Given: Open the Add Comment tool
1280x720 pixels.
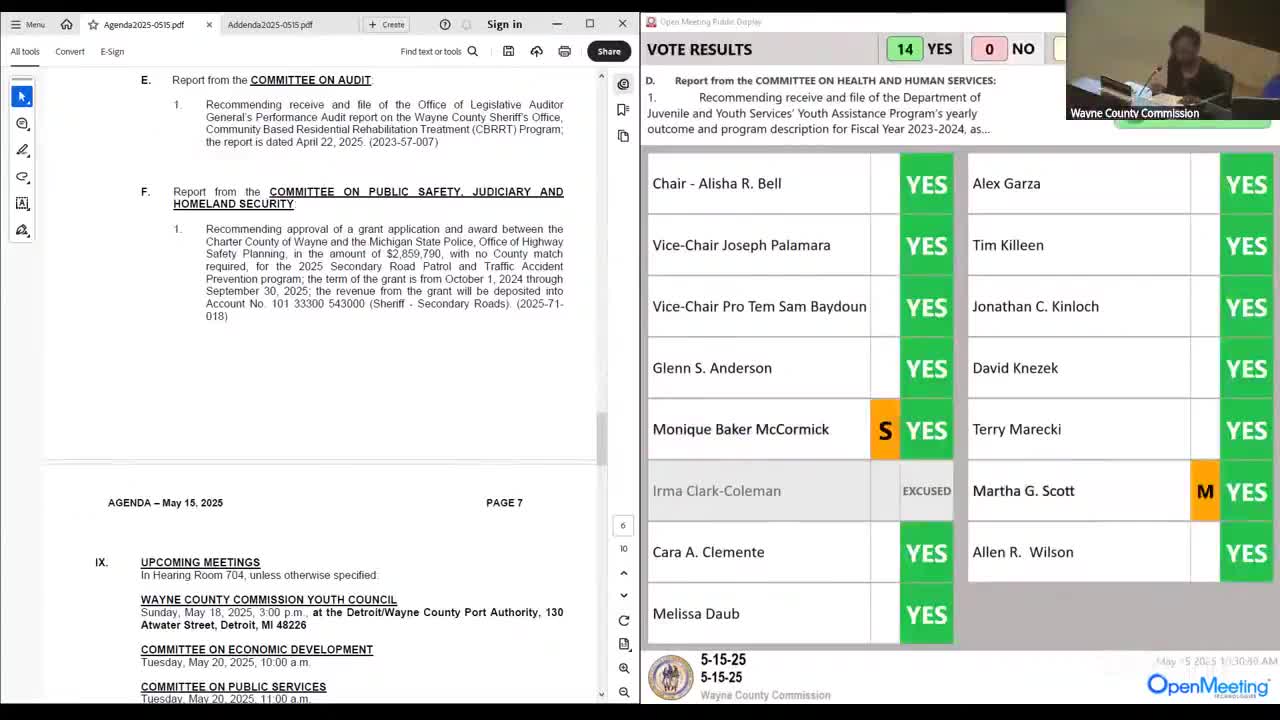Looking at the screenshot, I should 21,123.
